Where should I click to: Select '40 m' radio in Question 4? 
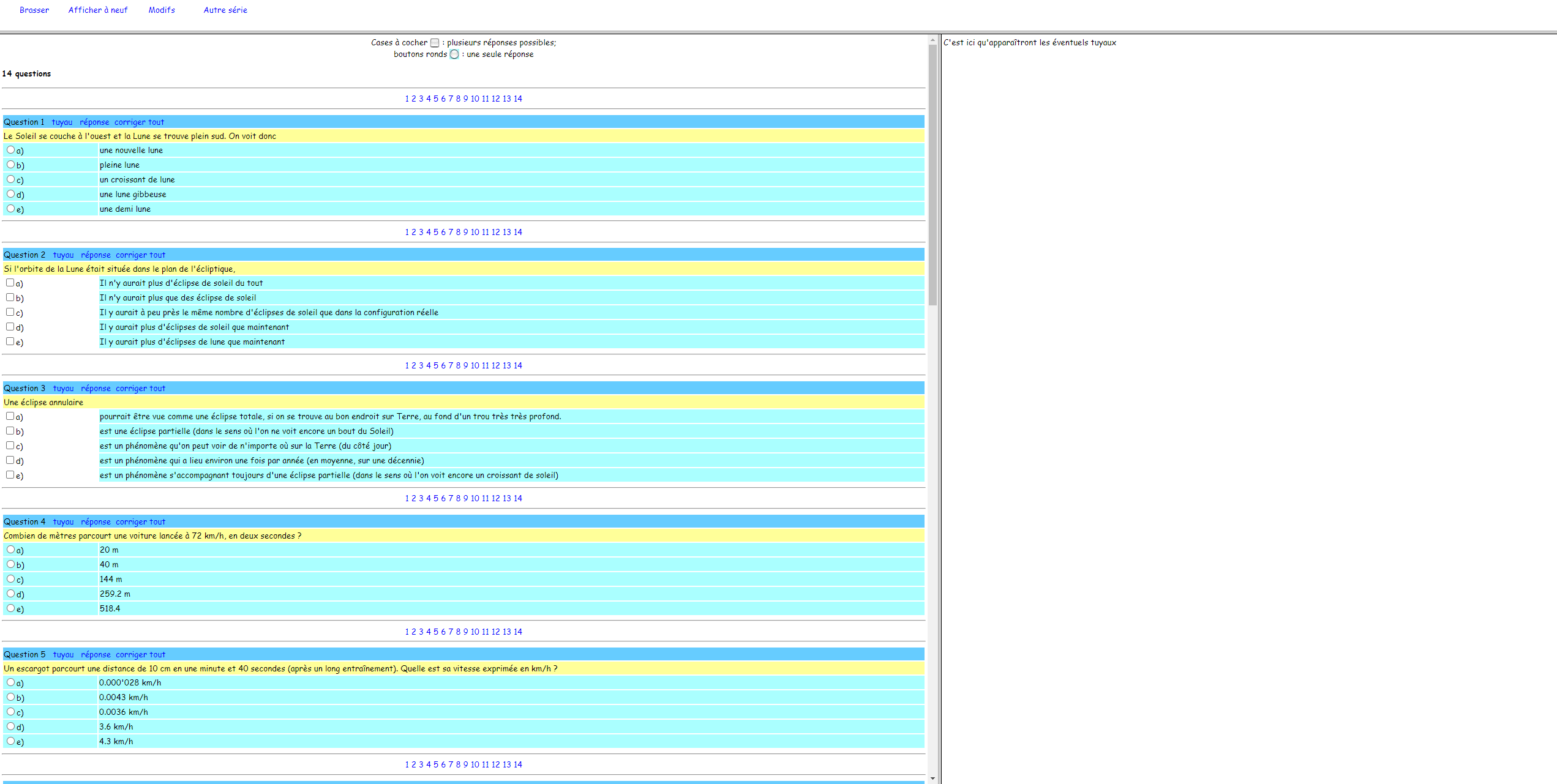coord(10,564)
